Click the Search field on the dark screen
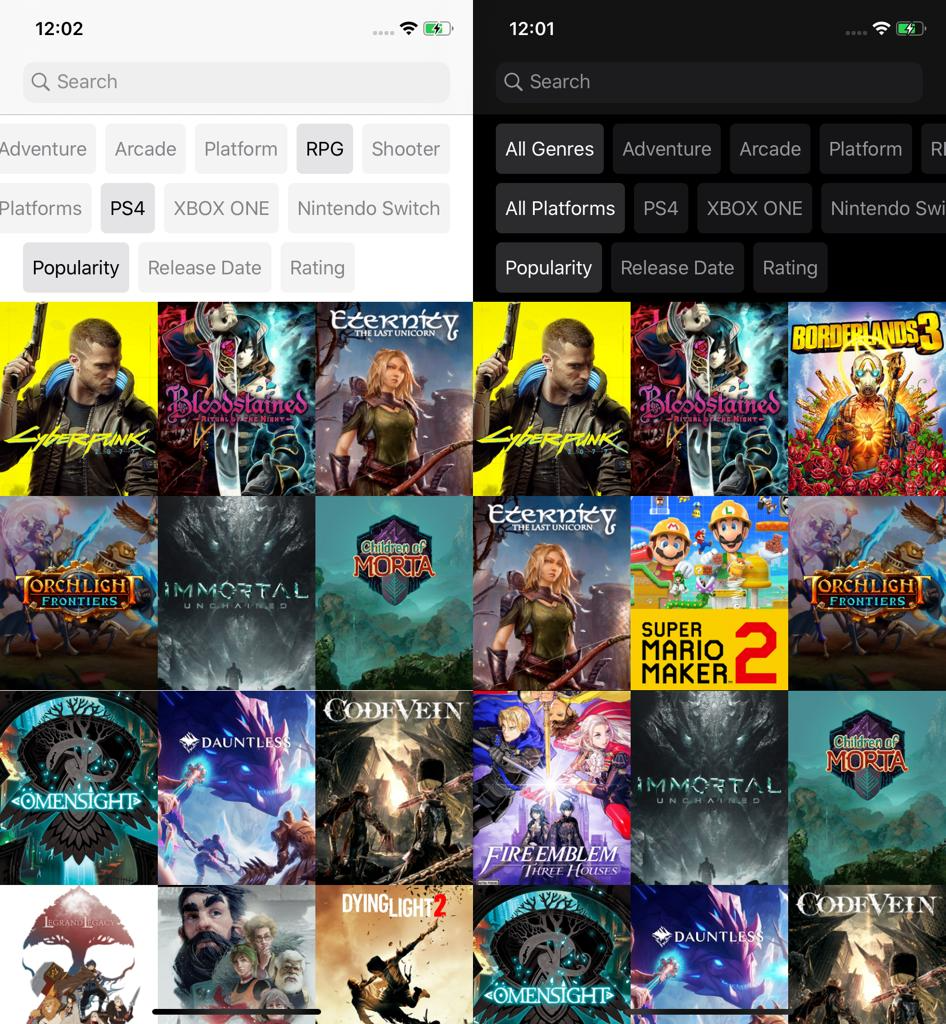Image resolution: width=946 pixels, height=1024 pixels. click(709, 82)
